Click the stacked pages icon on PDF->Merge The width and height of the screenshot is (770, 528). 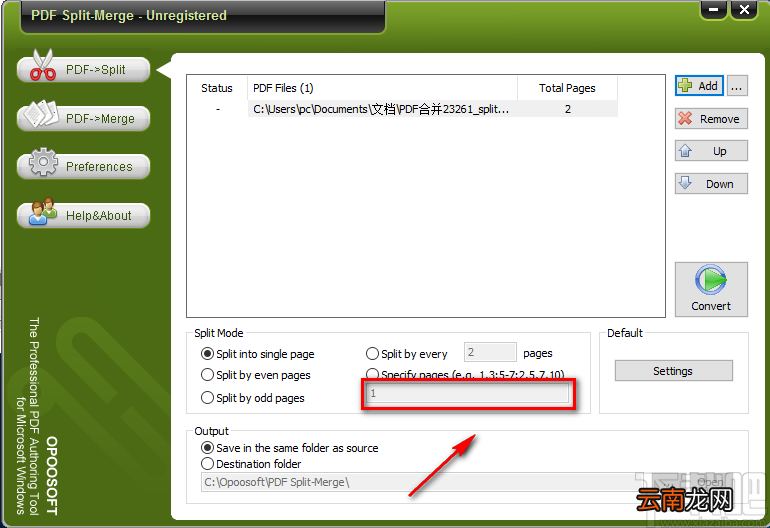tap(41, 114)
